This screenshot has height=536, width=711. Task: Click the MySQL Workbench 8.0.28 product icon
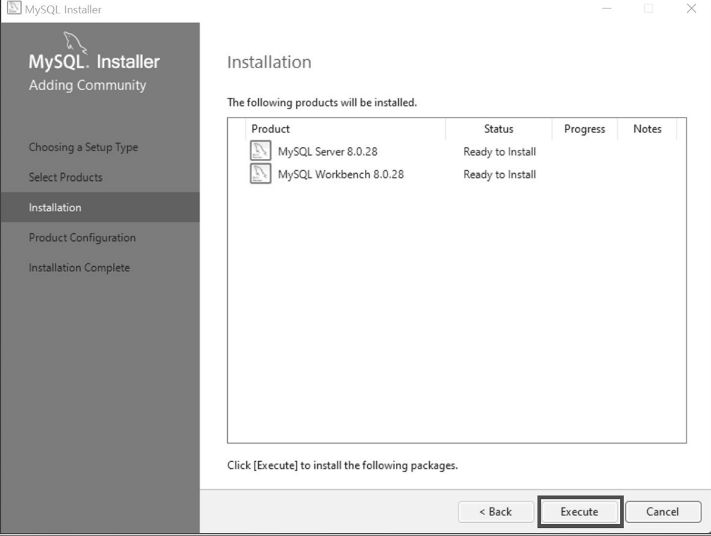(x=260, y=174)
